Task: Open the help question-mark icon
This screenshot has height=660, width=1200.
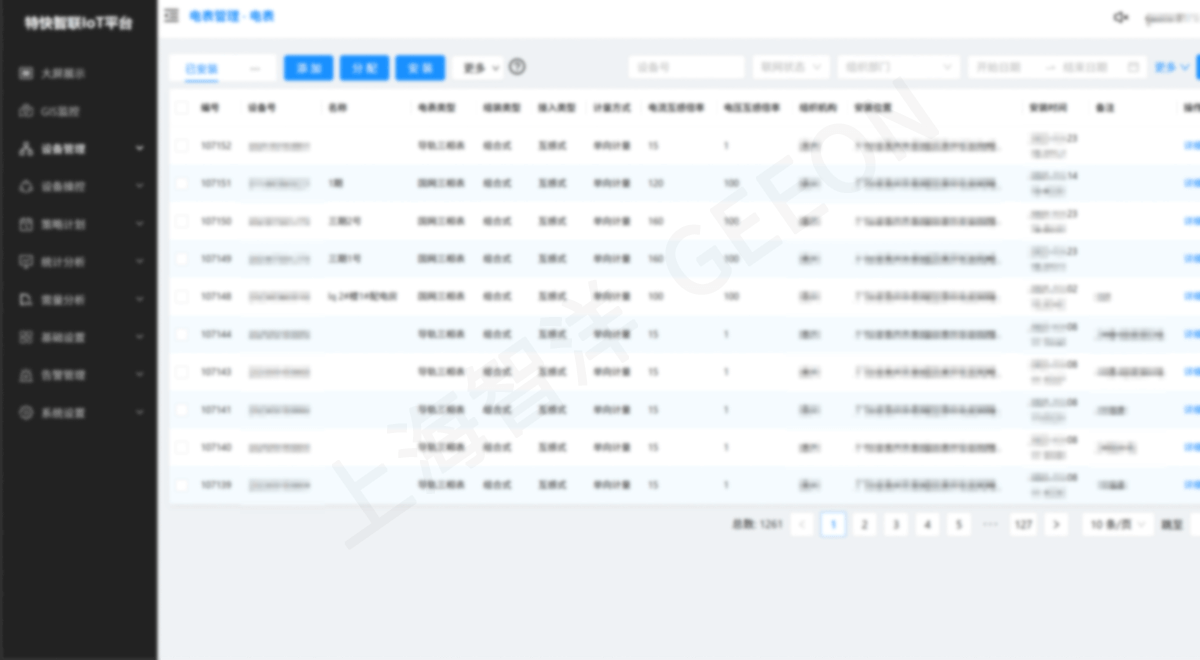Action: tap(517, 67)
